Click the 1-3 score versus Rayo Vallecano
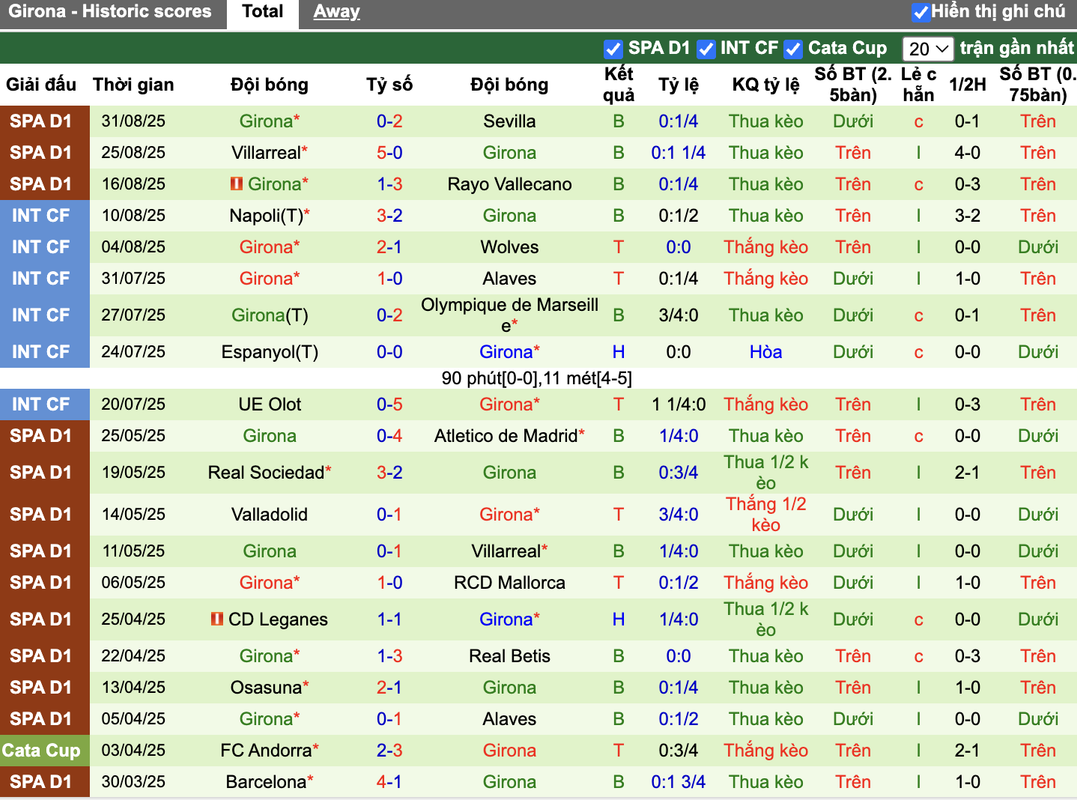The width and height of the screenshot is (1077, 800). point(389,184)
